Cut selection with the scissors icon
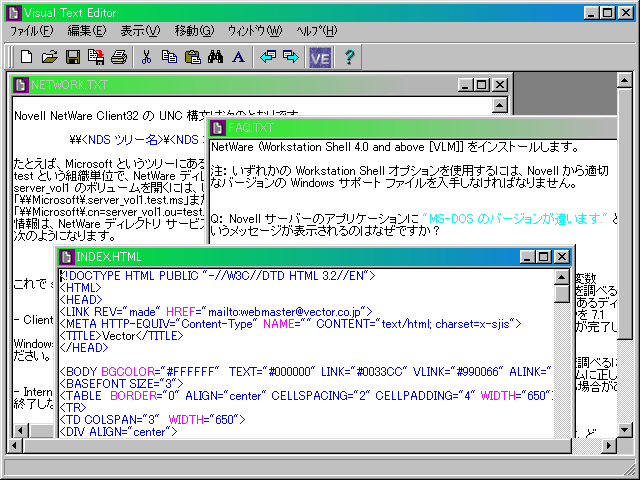The width and height of the screenshot is (640, 480). (146, 57)
